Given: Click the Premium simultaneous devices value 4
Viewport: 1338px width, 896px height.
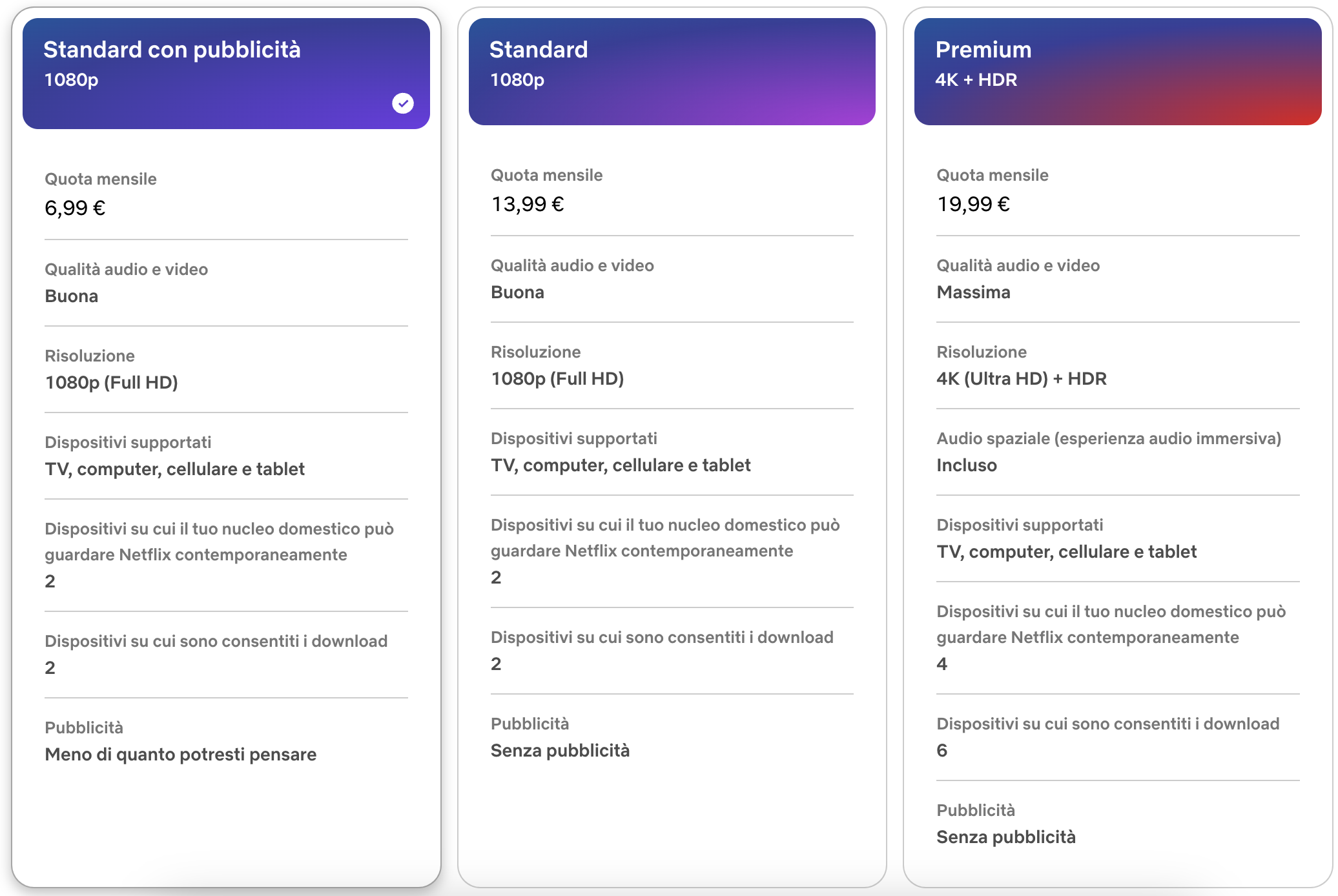Looking at the screenshot, I should 942,664.
